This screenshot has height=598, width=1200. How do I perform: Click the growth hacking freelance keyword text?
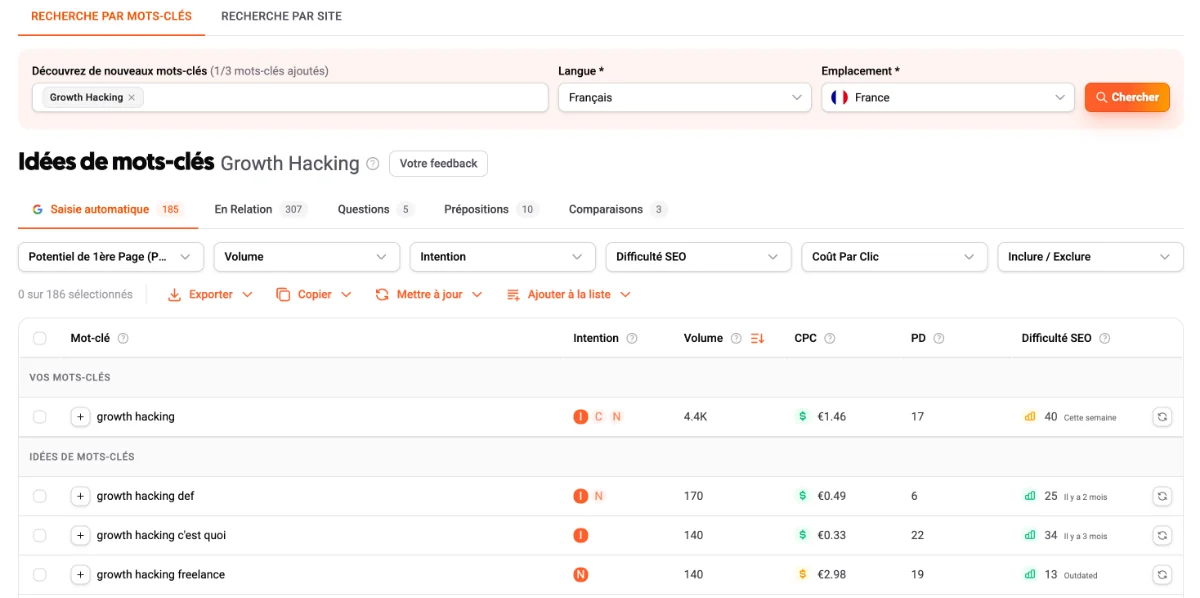pyautogui.click(x=161, y=575)
